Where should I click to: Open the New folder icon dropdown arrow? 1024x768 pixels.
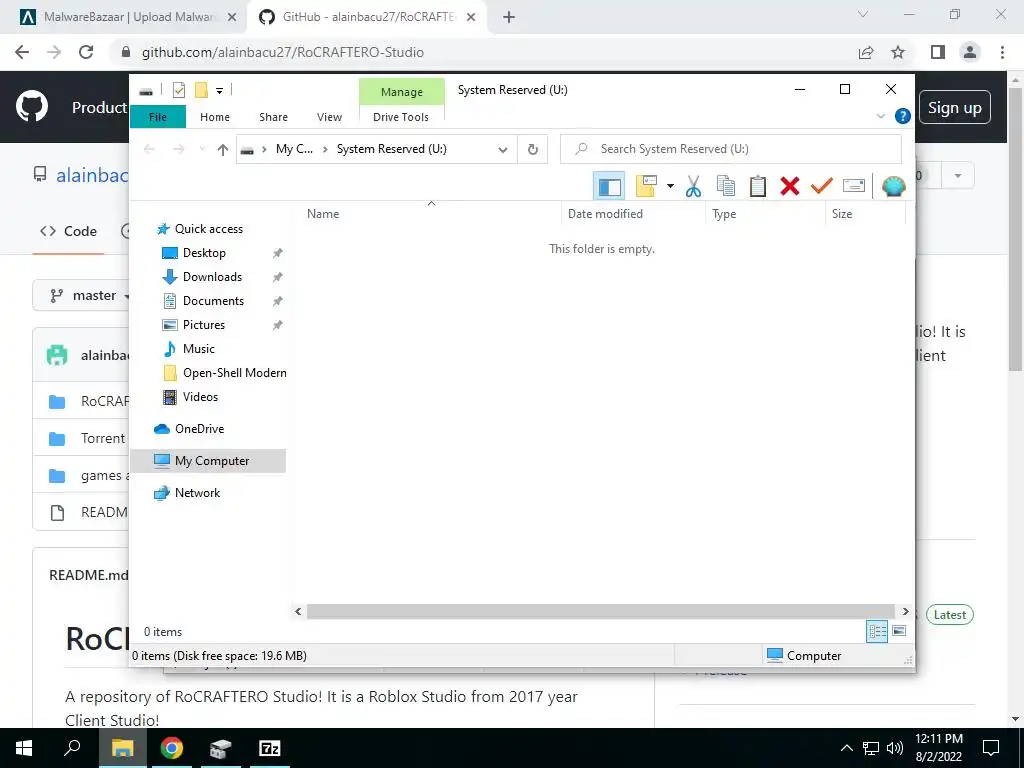(670, 186)
